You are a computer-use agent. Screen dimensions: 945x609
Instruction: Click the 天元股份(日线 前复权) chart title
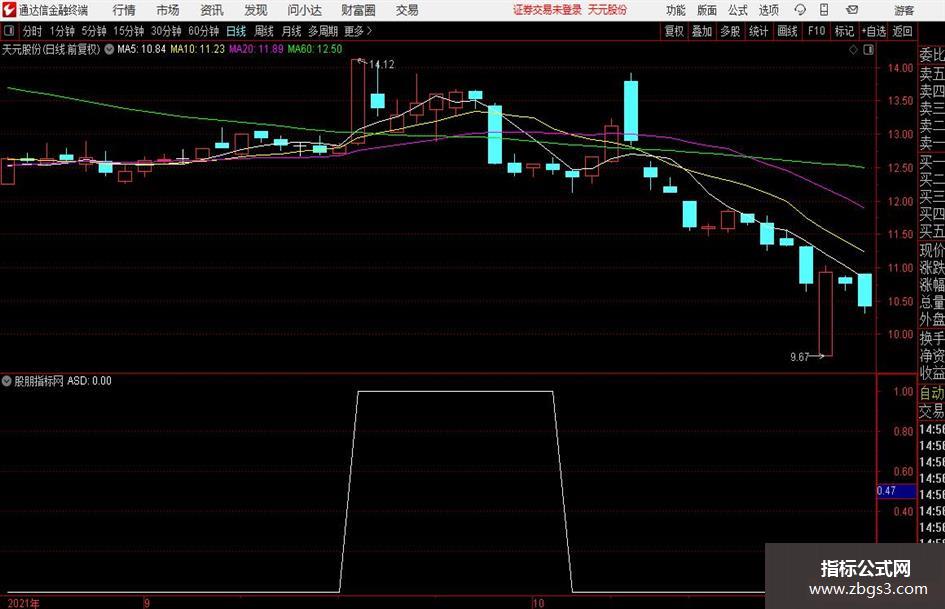coord(51,49)
